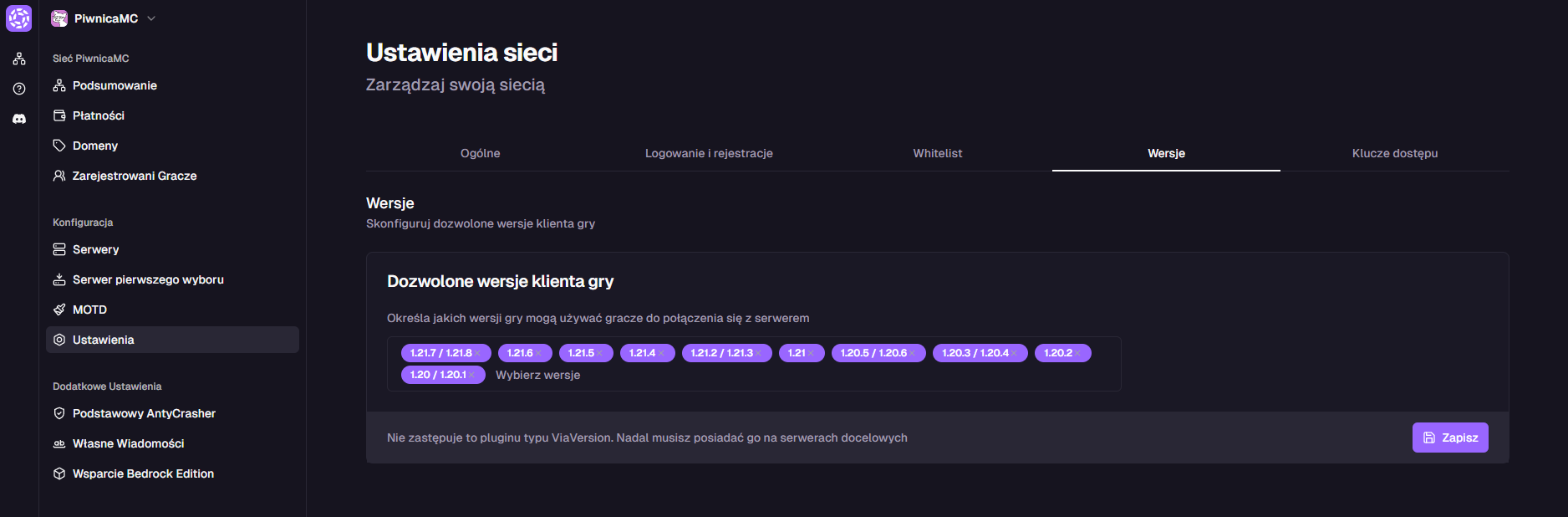The height and width of the screenshot is (517, 1568).
Task: Click the Discord icon in left rail
Action: point(19,119)
